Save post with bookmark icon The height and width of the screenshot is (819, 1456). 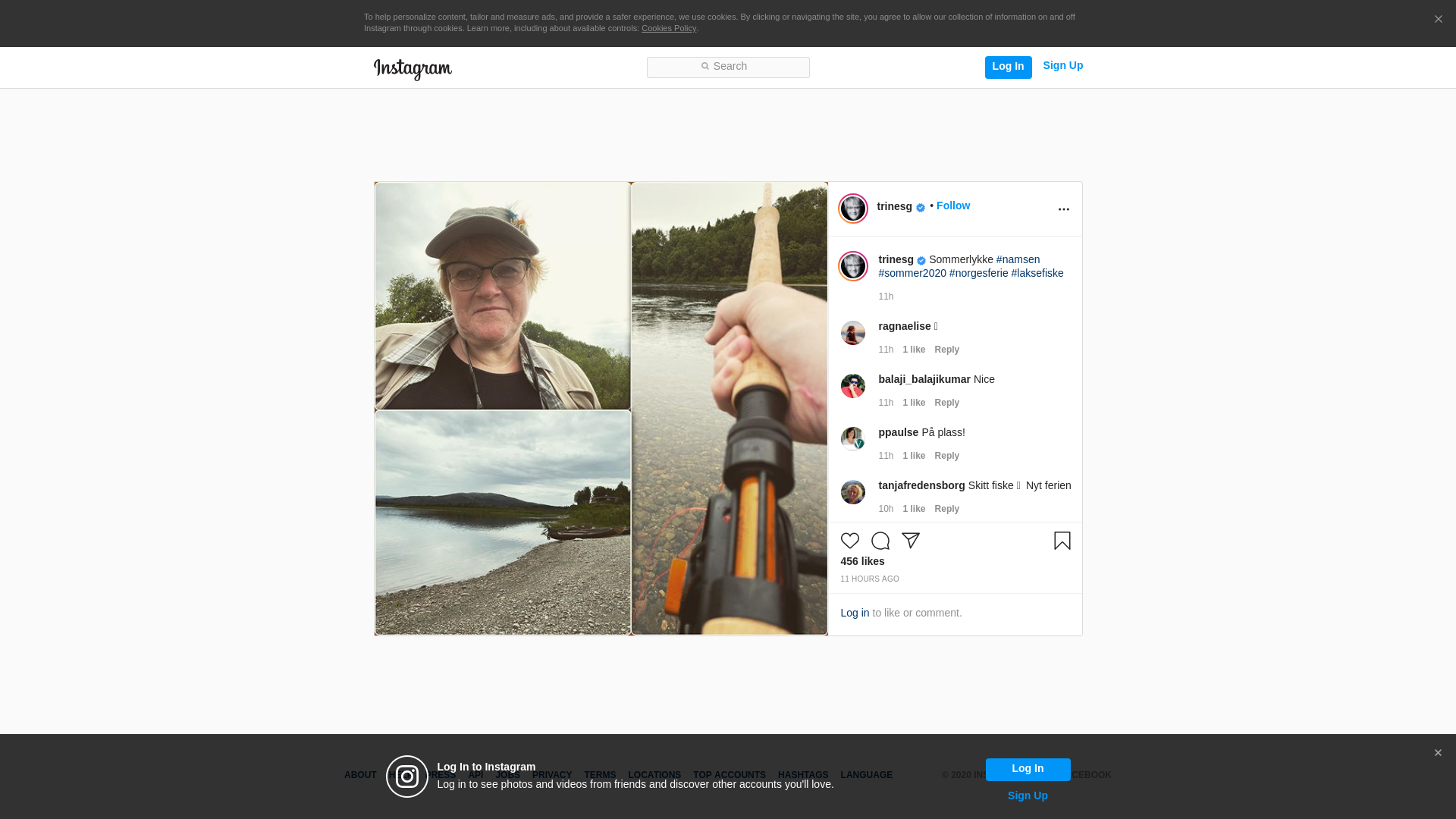(1062, 541)
